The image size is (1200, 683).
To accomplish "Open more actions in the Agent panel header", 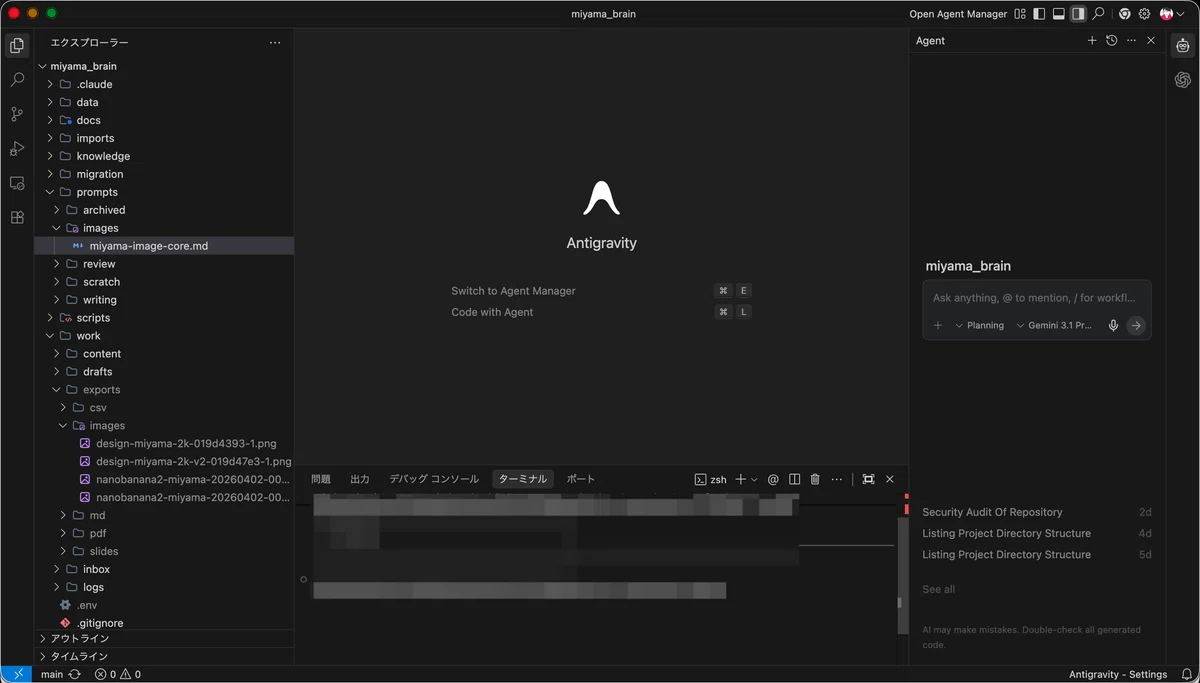I will click(x=1131, y=41).
